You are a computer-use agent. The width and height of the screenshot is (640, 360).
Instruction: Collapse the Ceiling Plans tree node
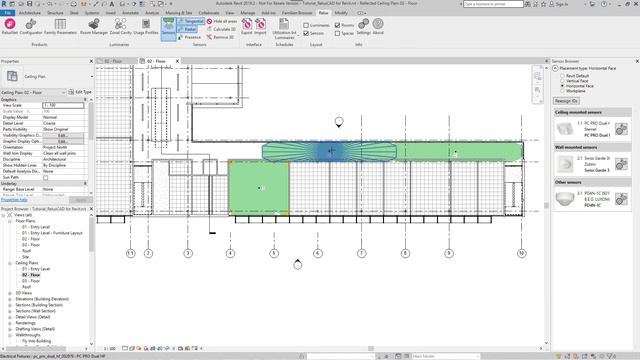coord(10,263)
